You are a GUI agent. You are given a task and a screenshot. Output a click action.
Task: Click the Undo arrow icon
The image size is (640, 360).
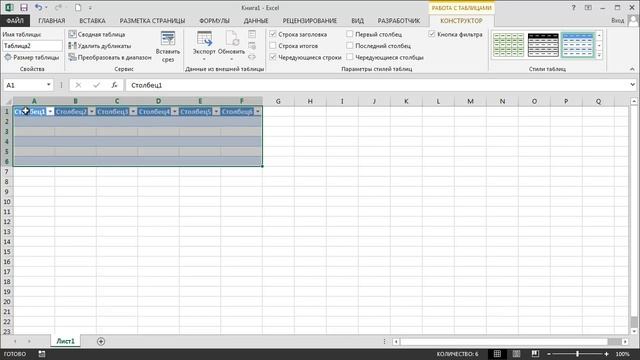(x=38, y=8)
